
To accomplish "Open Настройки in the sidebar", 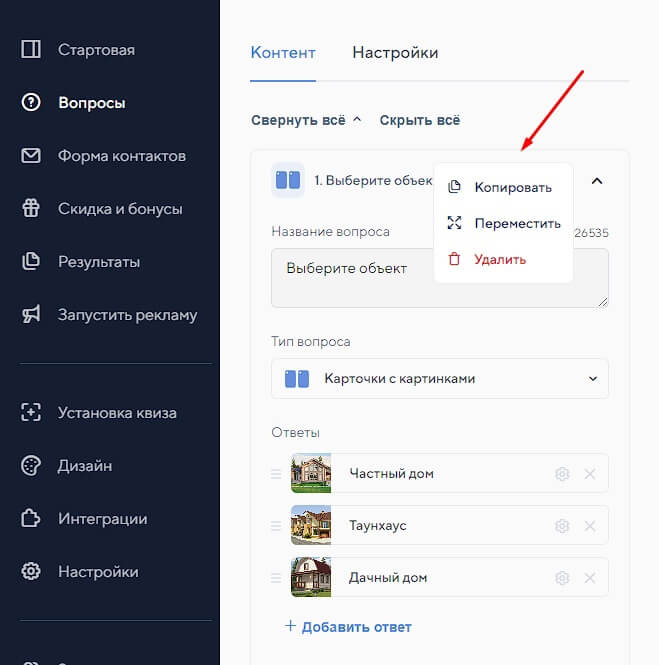I will (98, 572).
